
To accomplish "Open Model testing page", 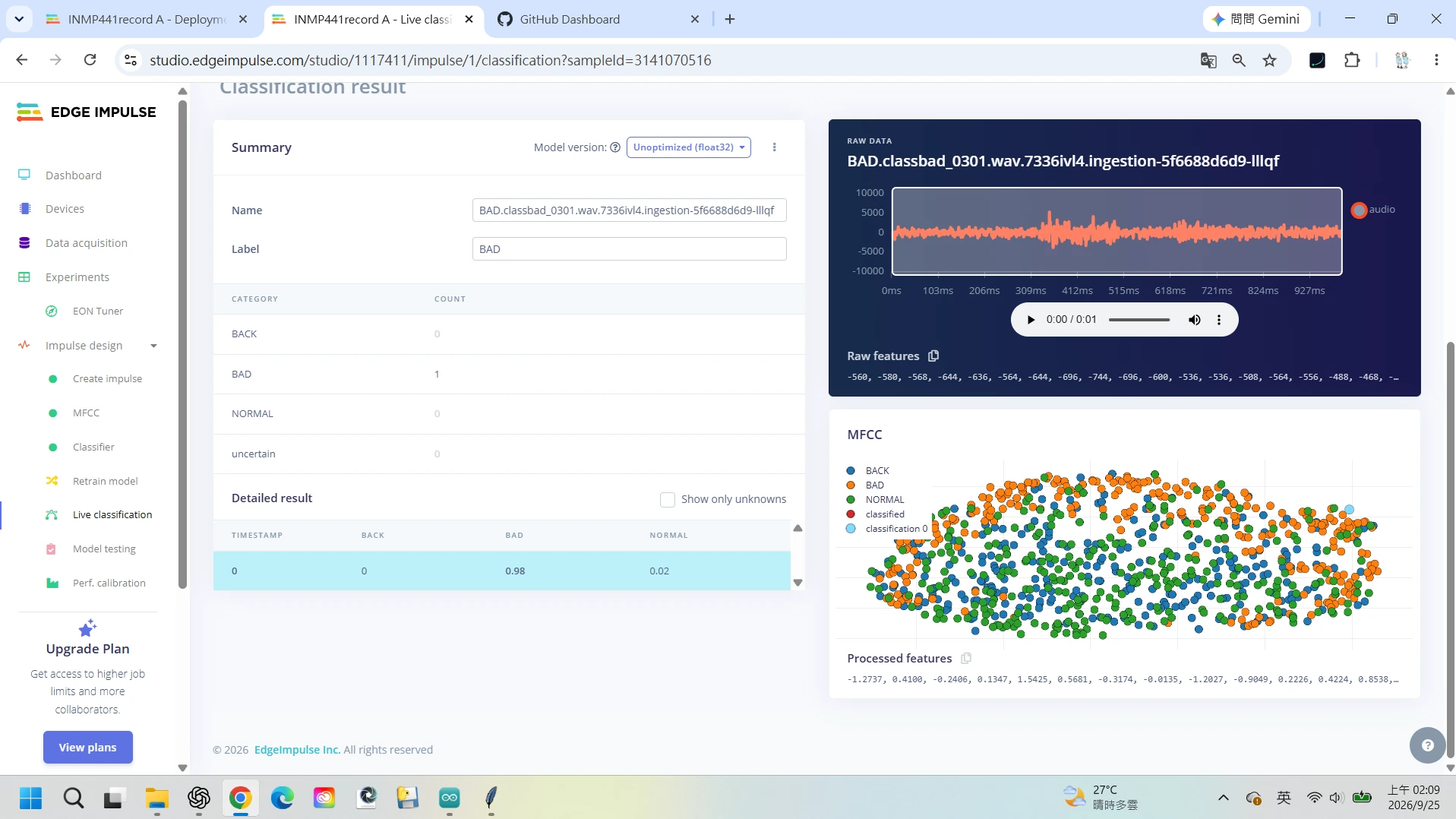I will pos(104,549).
